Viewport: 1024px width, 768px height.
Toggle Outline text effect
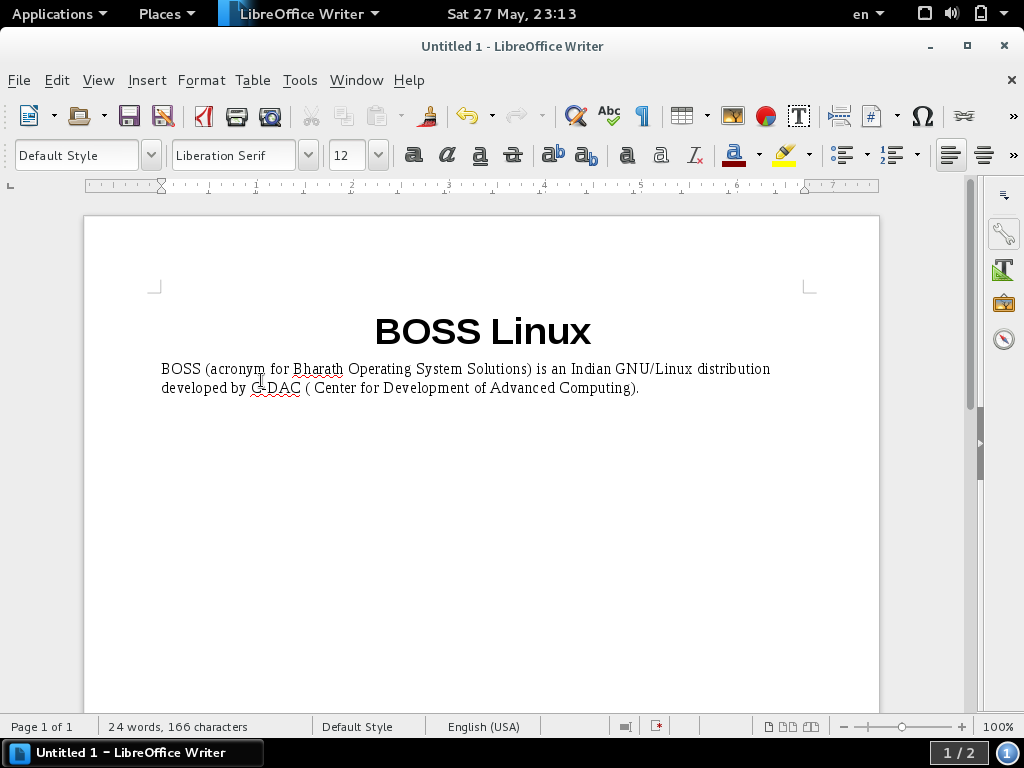(661, 155)
